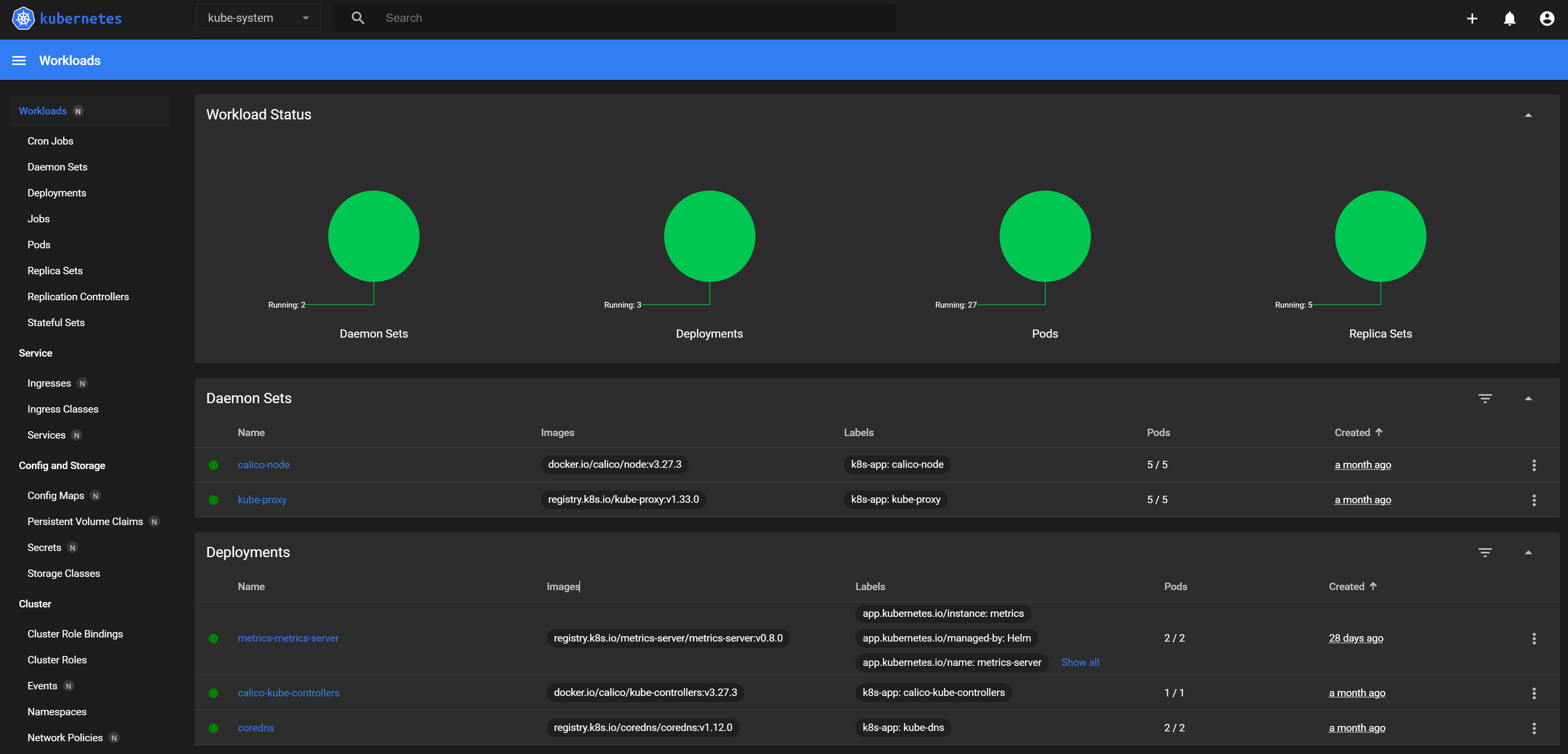The height and width of the screenshot is (754, 1568).
Task: Click Show all labels link
Action: click(x=1080, y=662)
